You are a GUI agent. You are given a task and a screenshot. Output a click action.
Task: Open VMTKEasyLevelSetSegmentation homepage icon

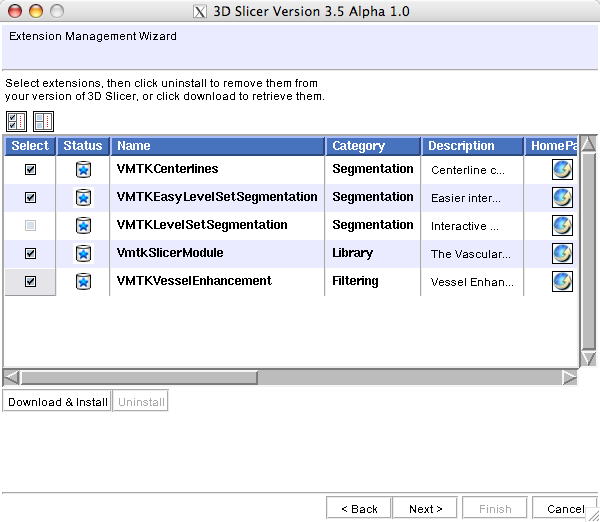[562, 198]
